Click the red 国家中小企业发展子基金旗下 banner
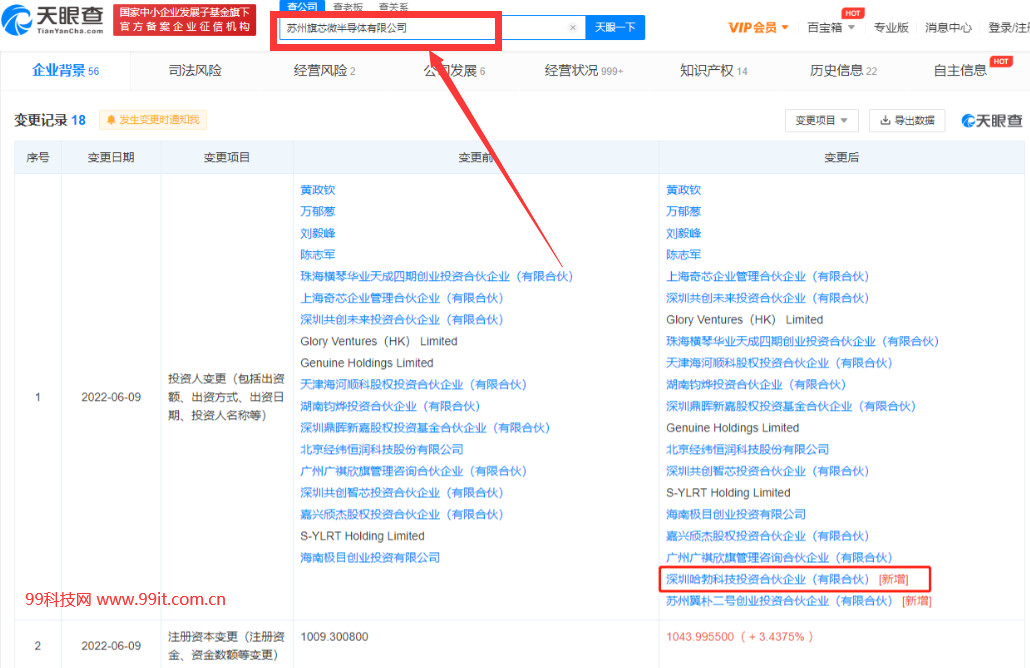 [185, 20]
